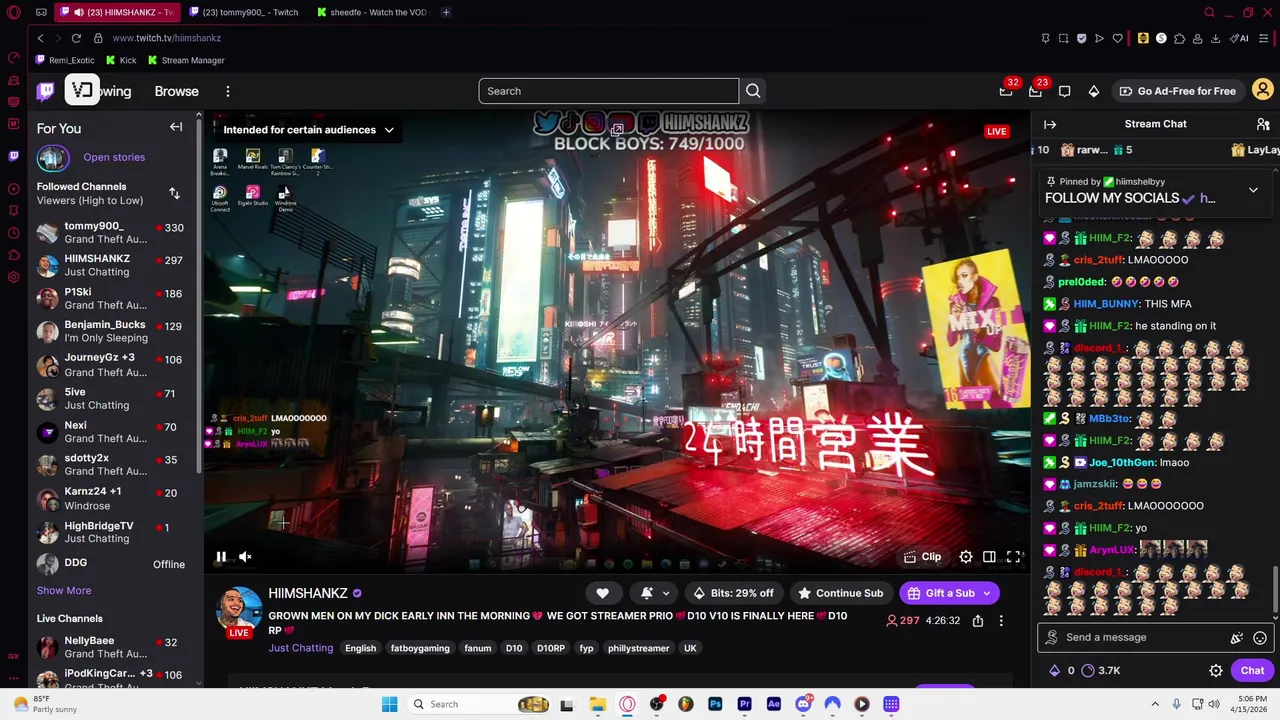The height and width of the screenshot is (720, 1280).
Task: Share the stream via share icon
Action: coord(978,621)
